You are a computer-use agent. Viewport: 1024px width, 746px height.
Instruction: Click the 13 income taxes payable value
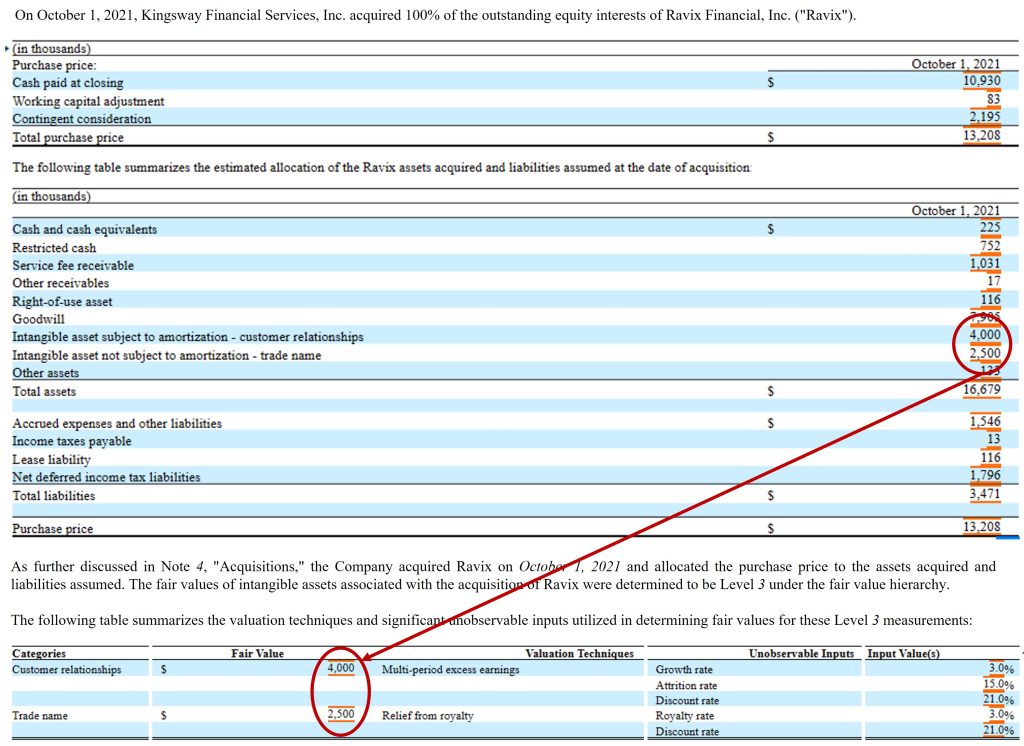993,439
